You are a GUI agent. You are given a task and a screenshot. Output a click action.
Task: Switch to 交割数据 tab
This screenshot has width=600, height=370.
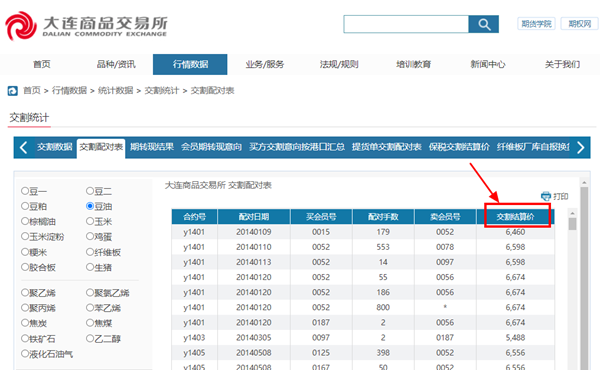pos(55,147)
